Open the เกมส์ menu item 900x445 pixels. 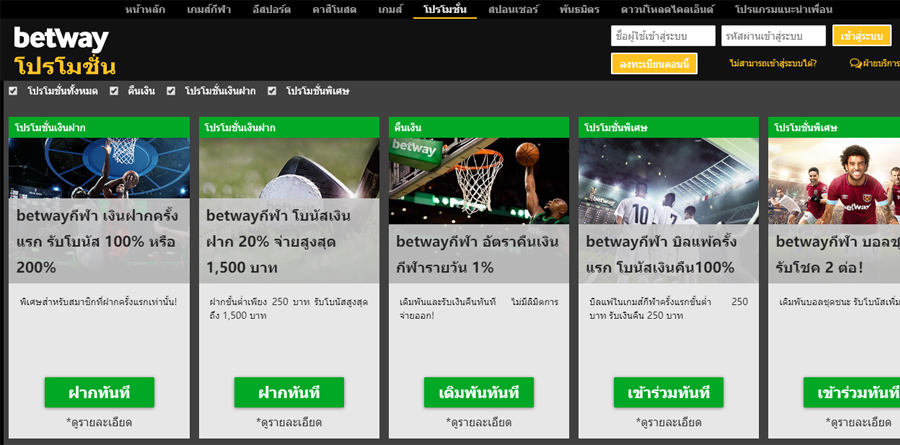[x=390, y=9]
